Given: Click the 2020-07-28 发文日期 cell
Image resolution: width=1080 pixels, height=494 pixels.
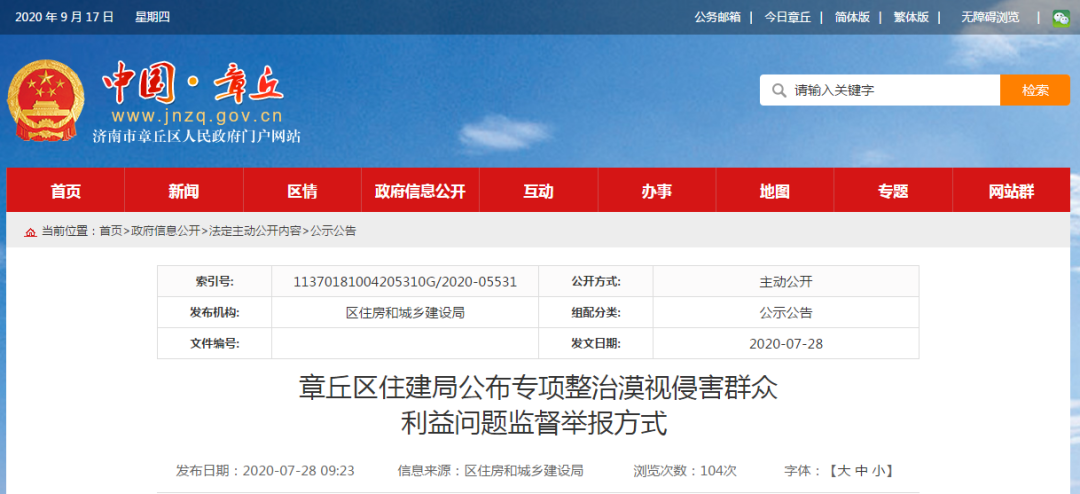Looking at the screenshot, I should (x=786, y=343).
